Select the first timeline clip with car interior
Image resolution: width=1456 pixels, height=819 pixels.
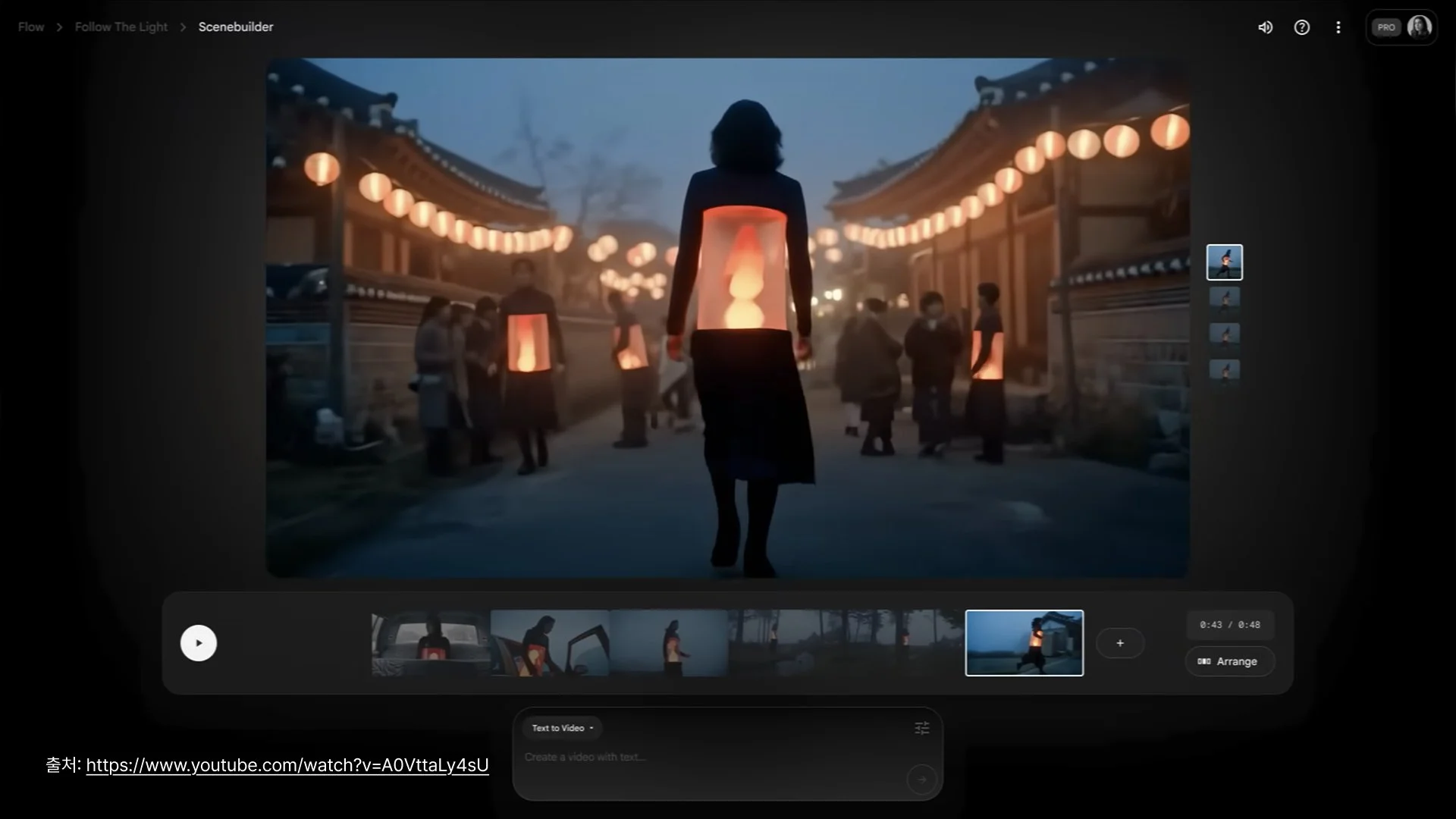pyautogui.click(x=430, y=643)
